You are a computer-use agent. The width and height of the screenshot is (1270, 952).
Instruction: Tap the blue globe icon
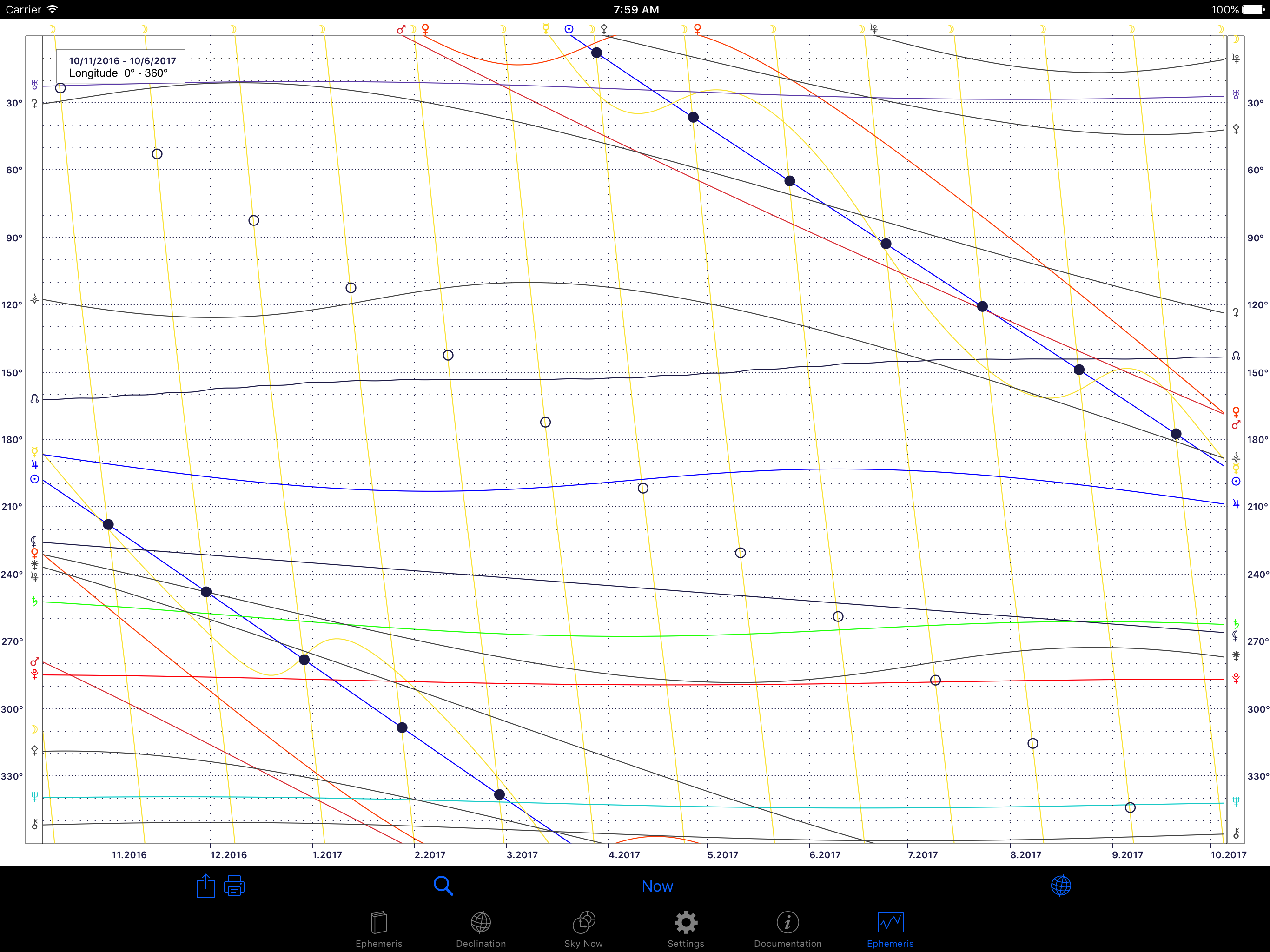1061,886
